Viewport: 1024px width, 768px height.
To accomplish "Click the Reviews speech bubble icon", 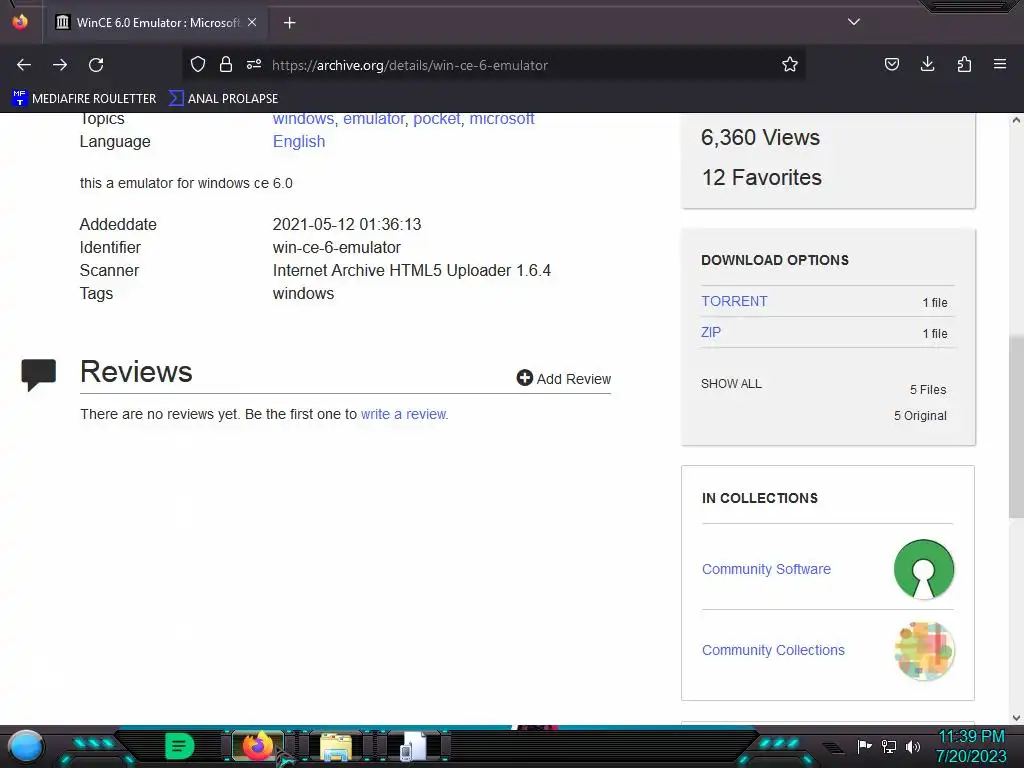I will click(39, 374).
